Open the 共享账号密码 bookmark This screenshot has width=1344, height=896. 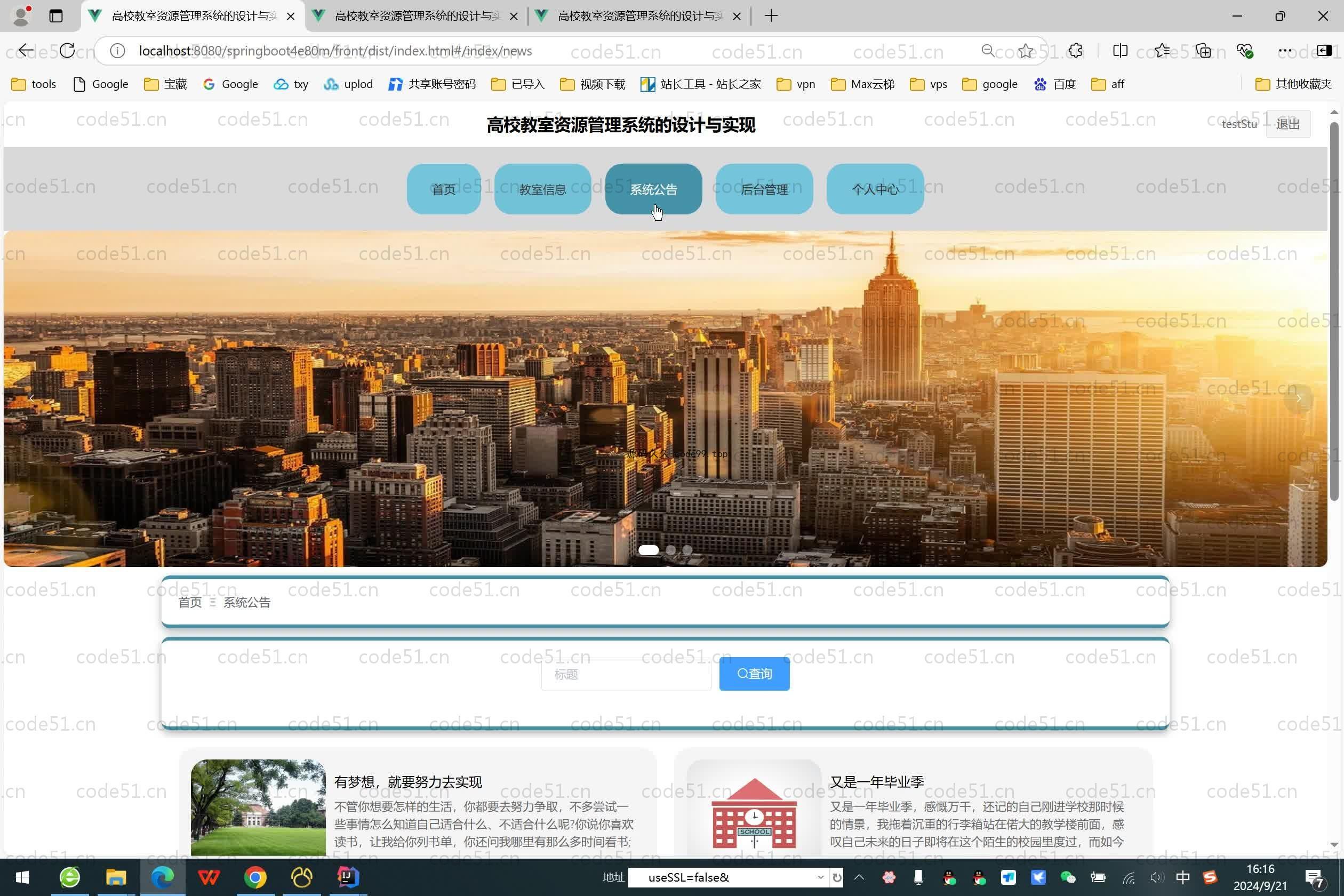432,84
